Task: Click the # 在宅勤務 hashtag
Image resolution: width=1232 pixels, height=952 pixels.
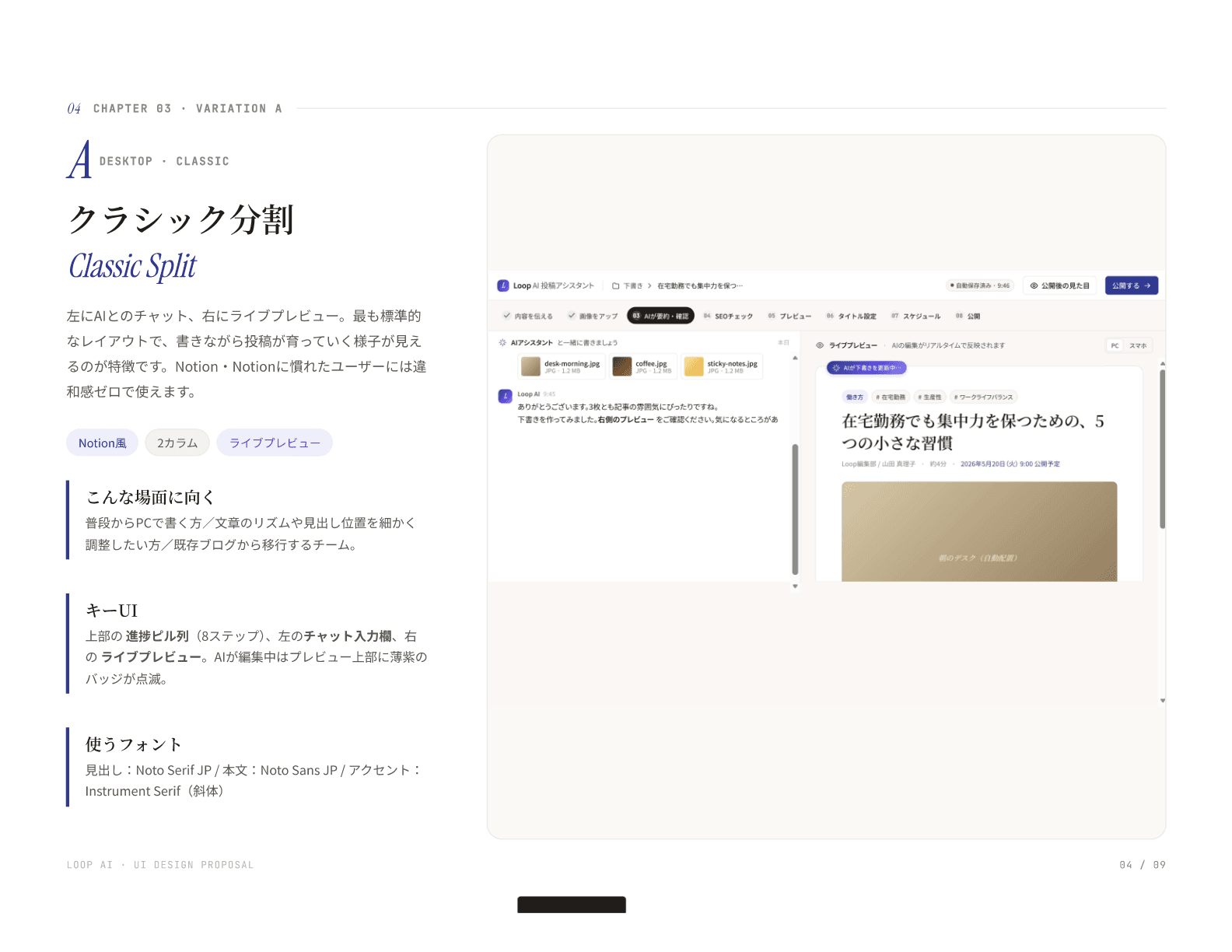Action: 891,397
